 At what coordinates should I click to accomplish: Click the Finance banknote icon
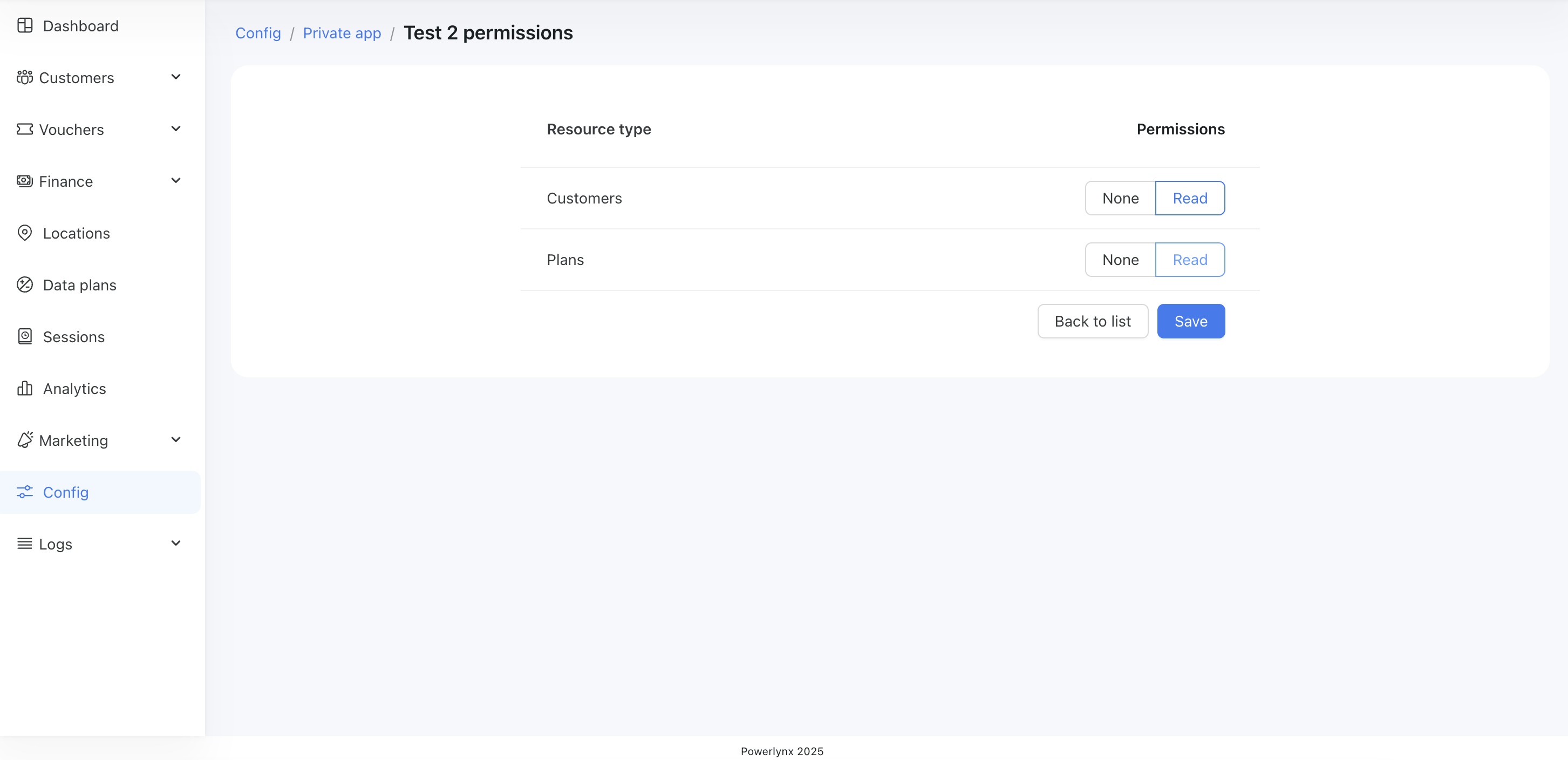point(25,181)
